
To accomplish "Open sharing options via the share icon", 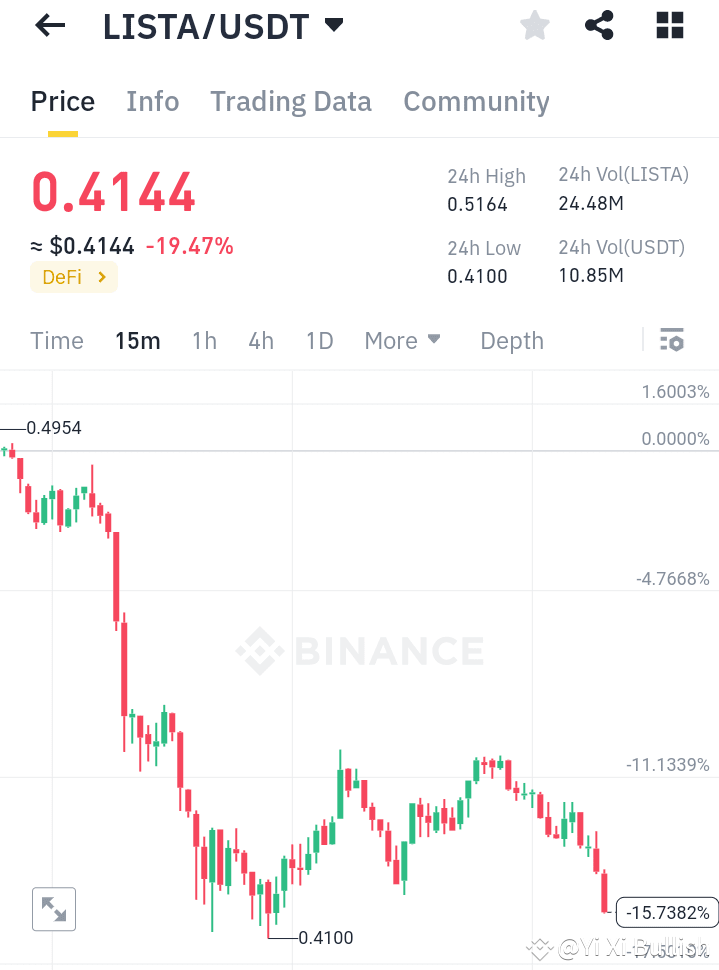I will pos(599,25).
